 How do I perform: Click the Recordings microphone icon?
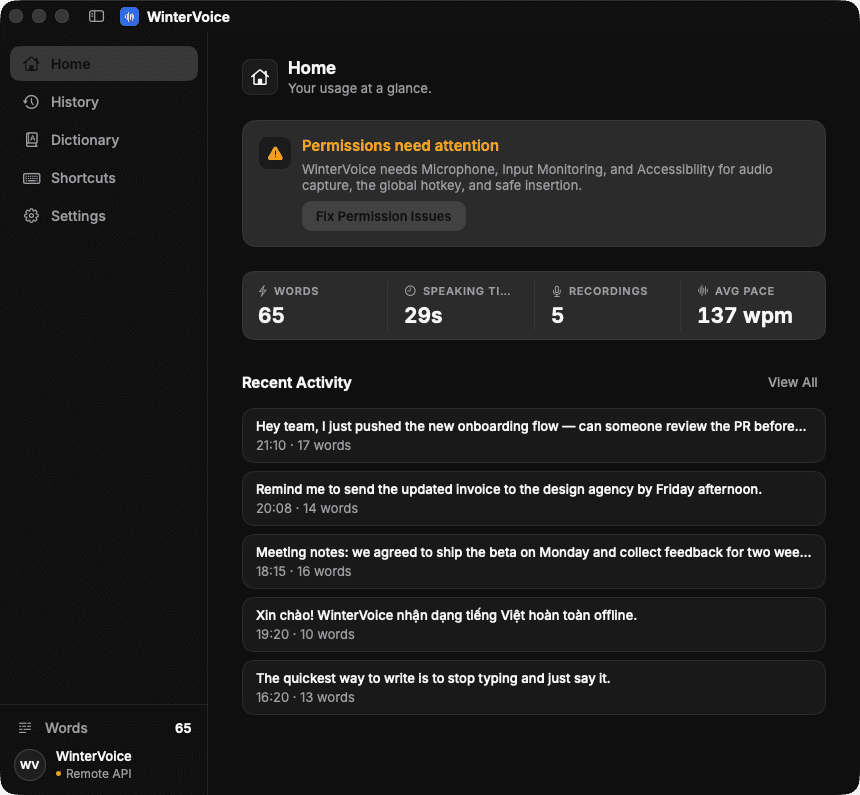tap(557, 291)
